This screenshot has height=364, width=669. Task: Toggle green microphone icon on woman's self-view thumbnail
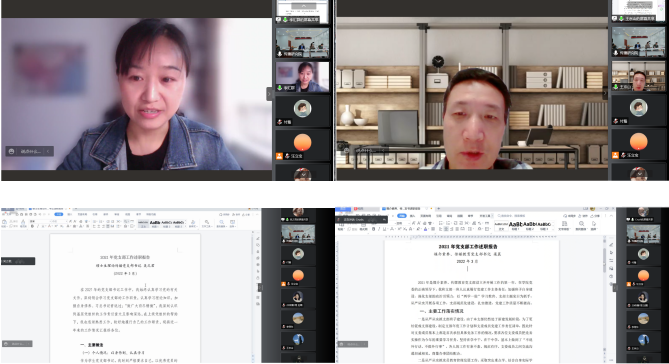(x=280, y=87)
